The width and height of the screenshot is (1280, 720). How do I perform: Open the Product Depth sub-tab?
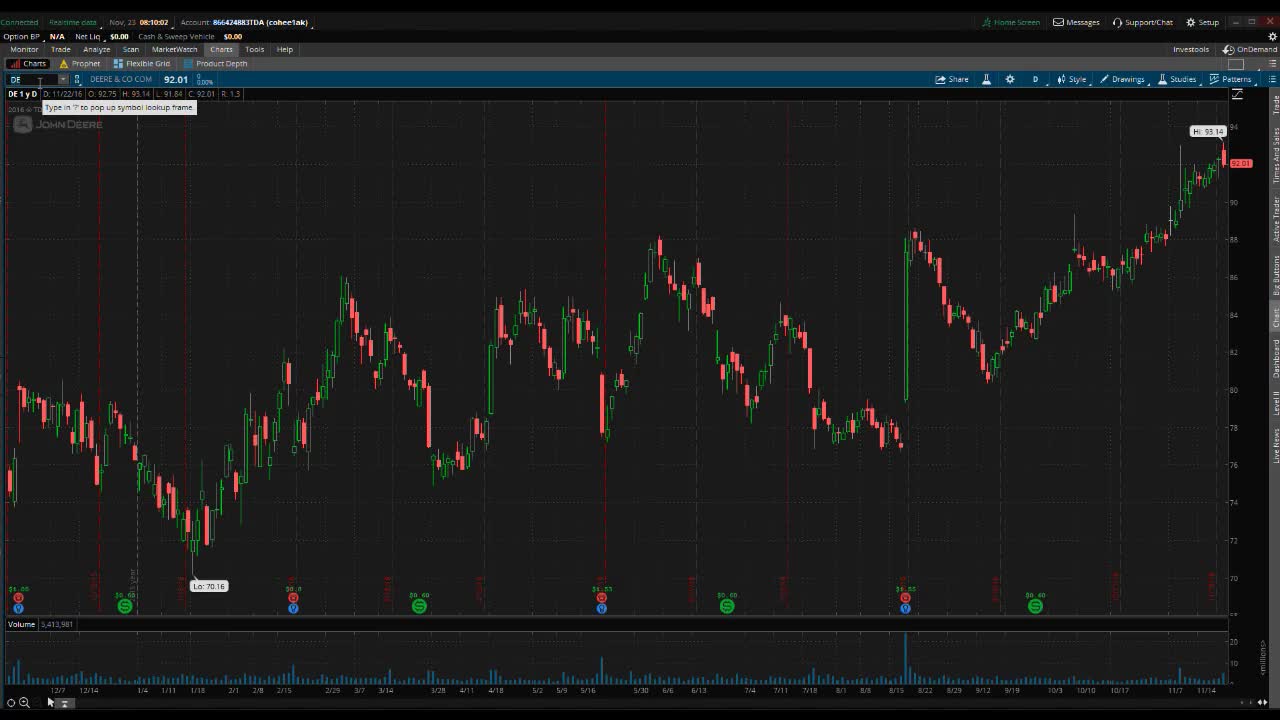click(x=215, y=63)
